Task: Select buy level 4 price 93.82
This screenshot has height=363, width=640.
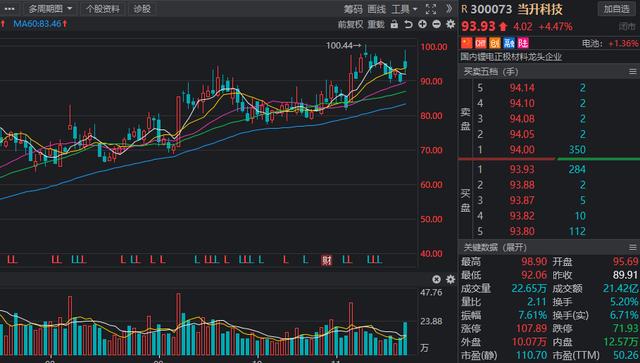Action: 522,216
